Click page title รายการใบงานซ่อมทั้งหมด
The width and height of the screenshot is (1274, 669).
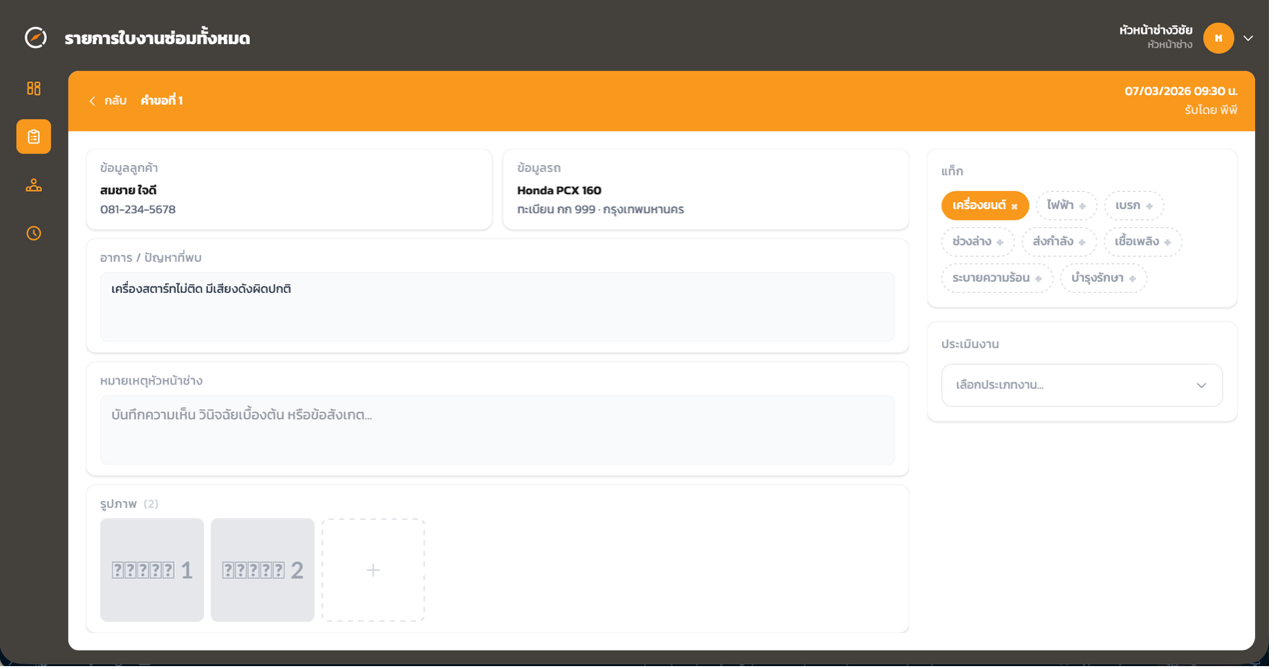pyautogui.click(x=158, y=39)
